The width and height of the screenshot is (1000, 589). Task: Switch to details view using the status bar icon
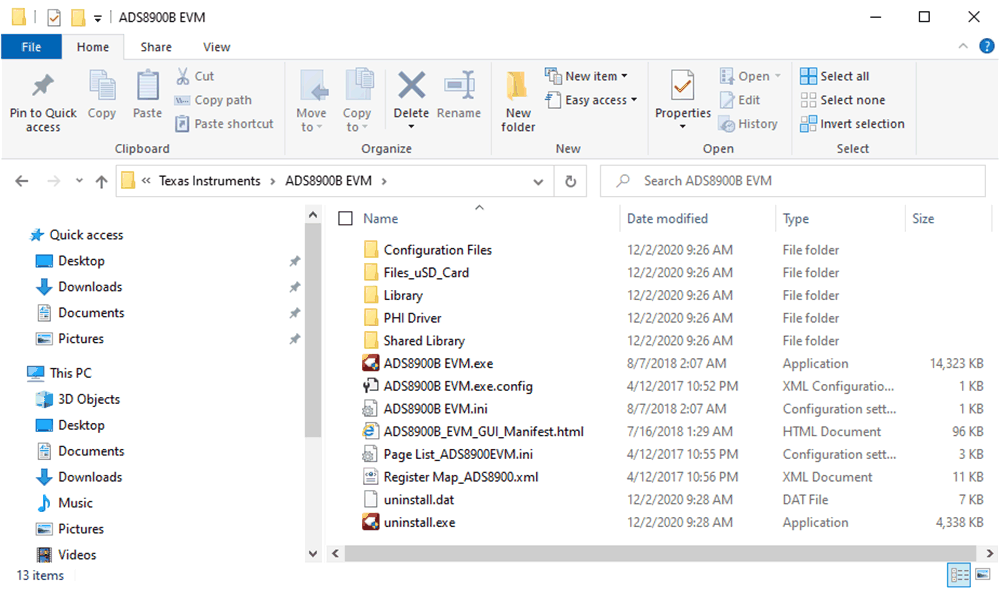[x=958, y=575]
